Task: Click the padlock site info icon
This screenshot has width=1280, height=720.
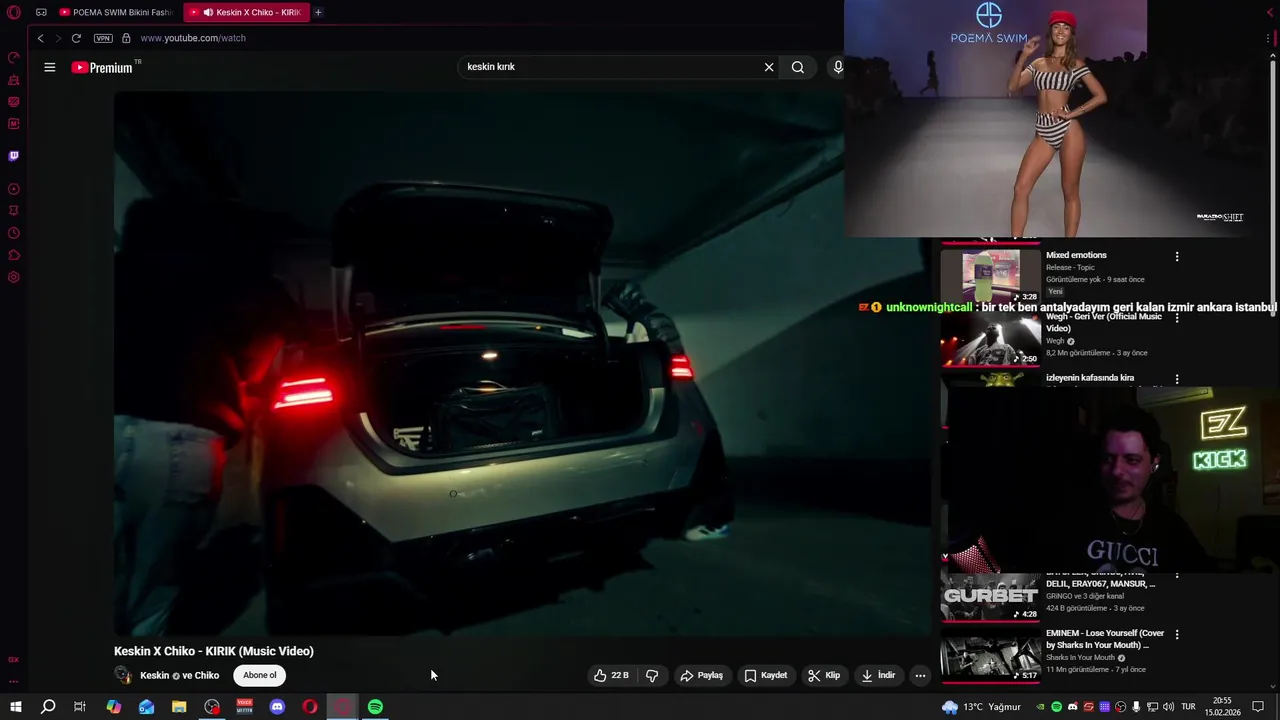Action: [126, 38]
